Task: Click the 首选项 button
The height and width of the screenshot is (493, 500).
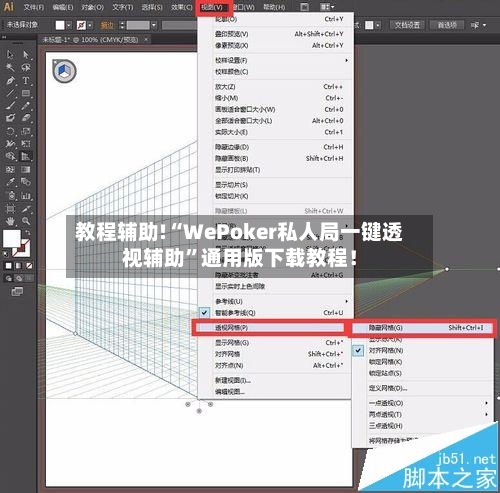Action: (x=447, y=25)
